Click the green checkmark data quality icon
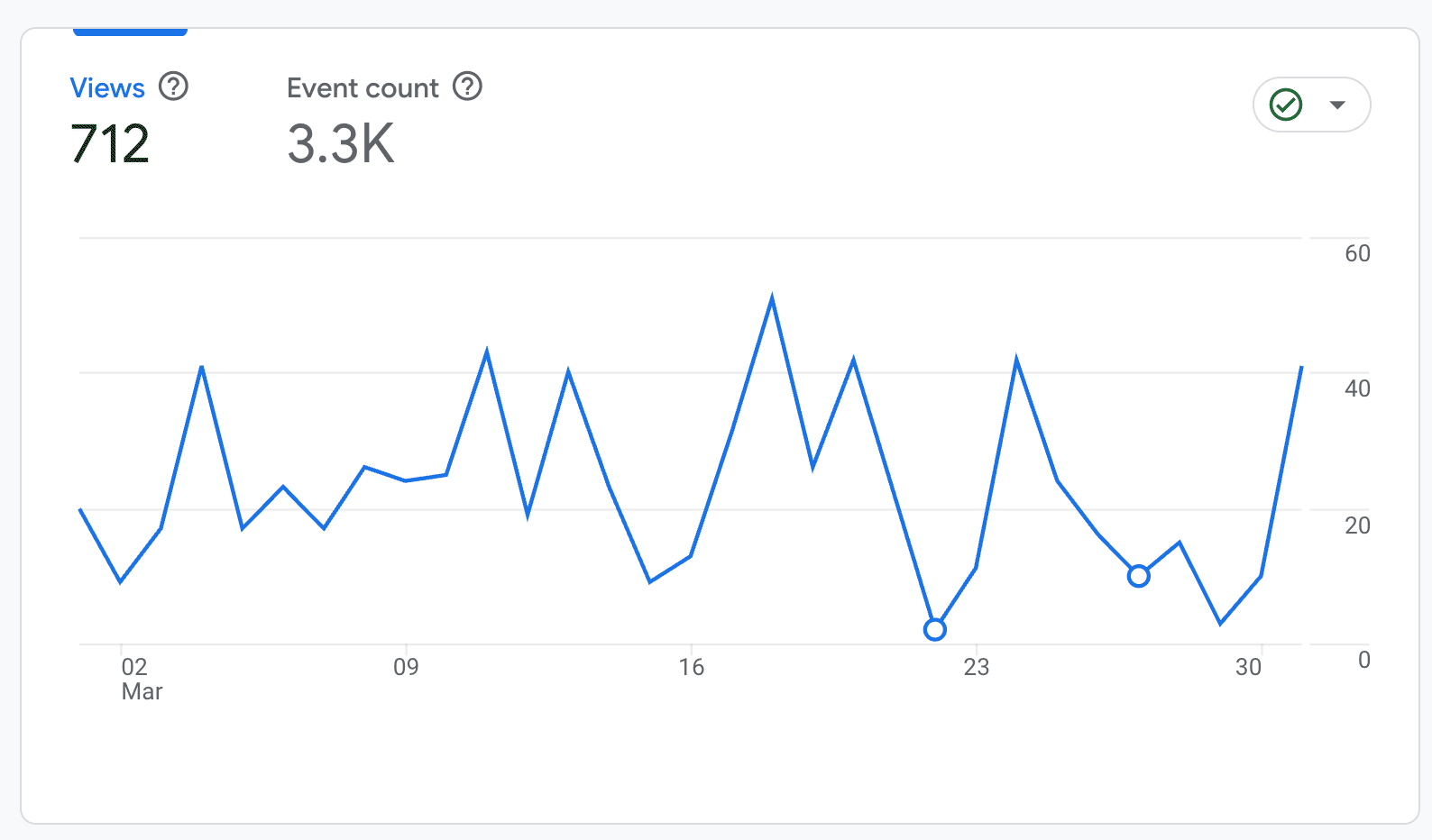Image resolution: width=1432 pixels, height=840 pixels. point(1285,105)
